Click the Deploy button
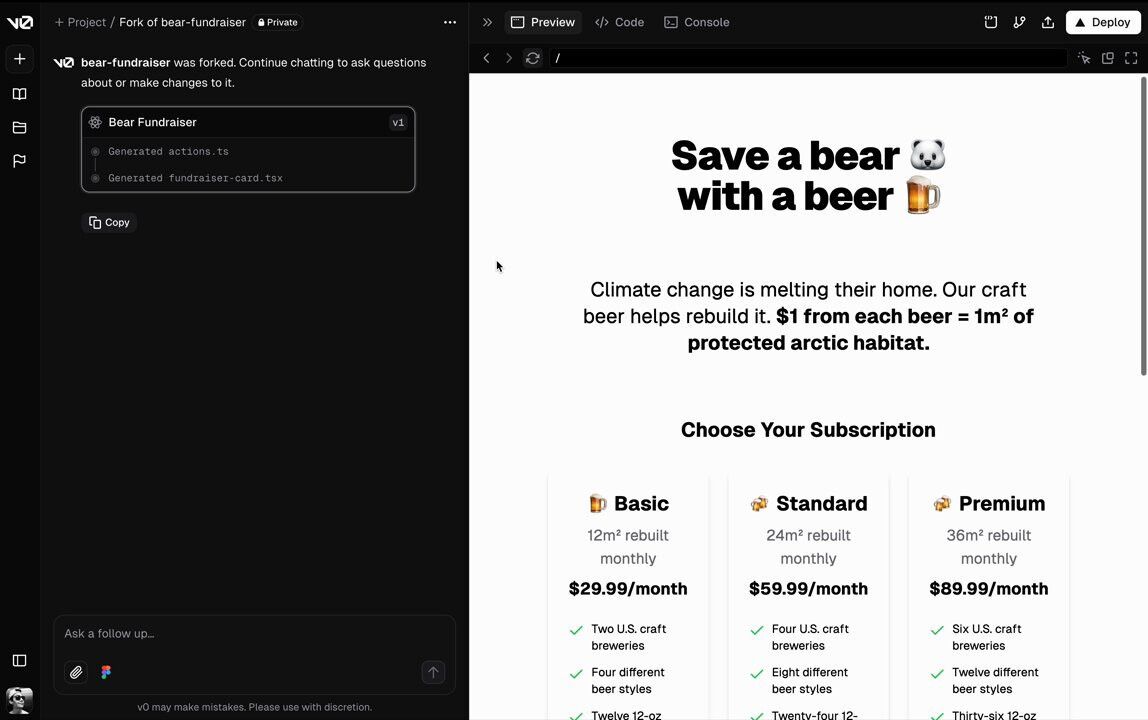The height and width of the screenshot is (720, 1148). 1103,22
